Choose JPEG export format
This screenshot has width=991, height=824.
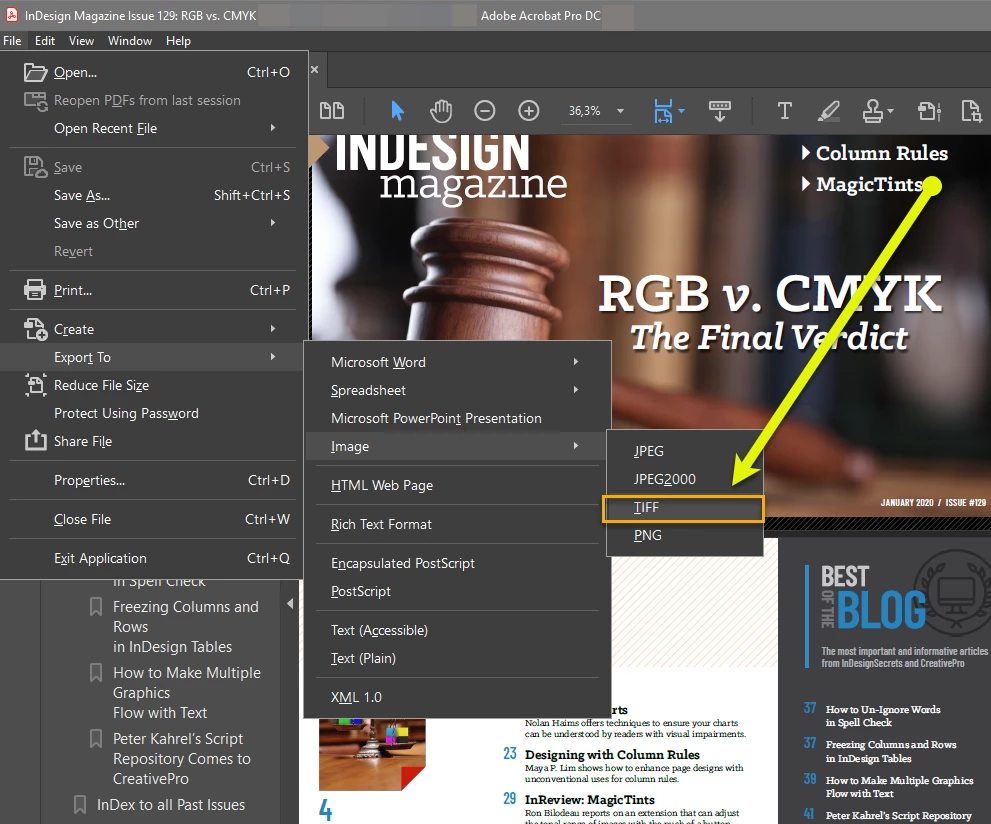click(684, 451)
